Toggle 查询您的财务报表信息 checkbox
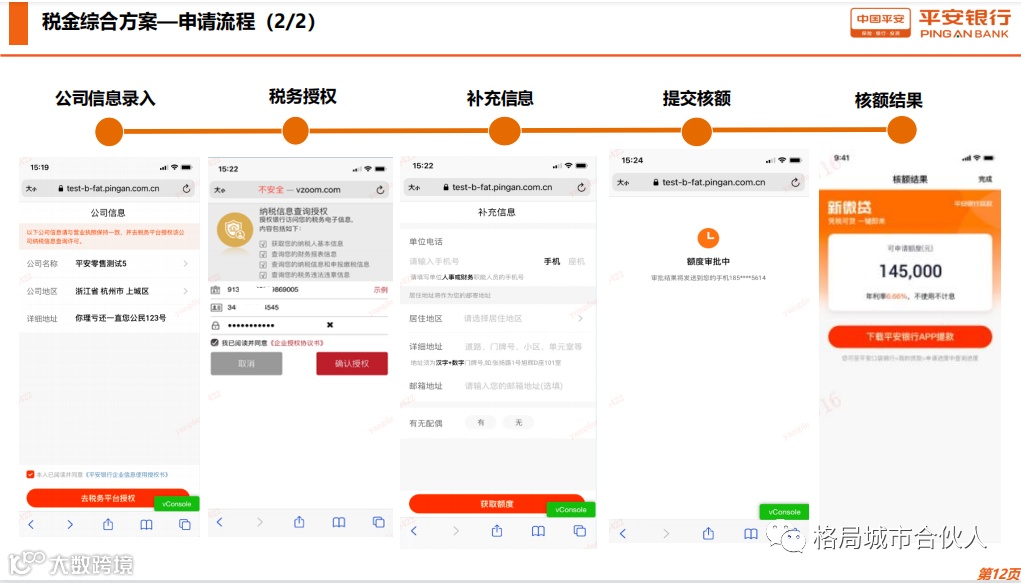 point(263,254)
